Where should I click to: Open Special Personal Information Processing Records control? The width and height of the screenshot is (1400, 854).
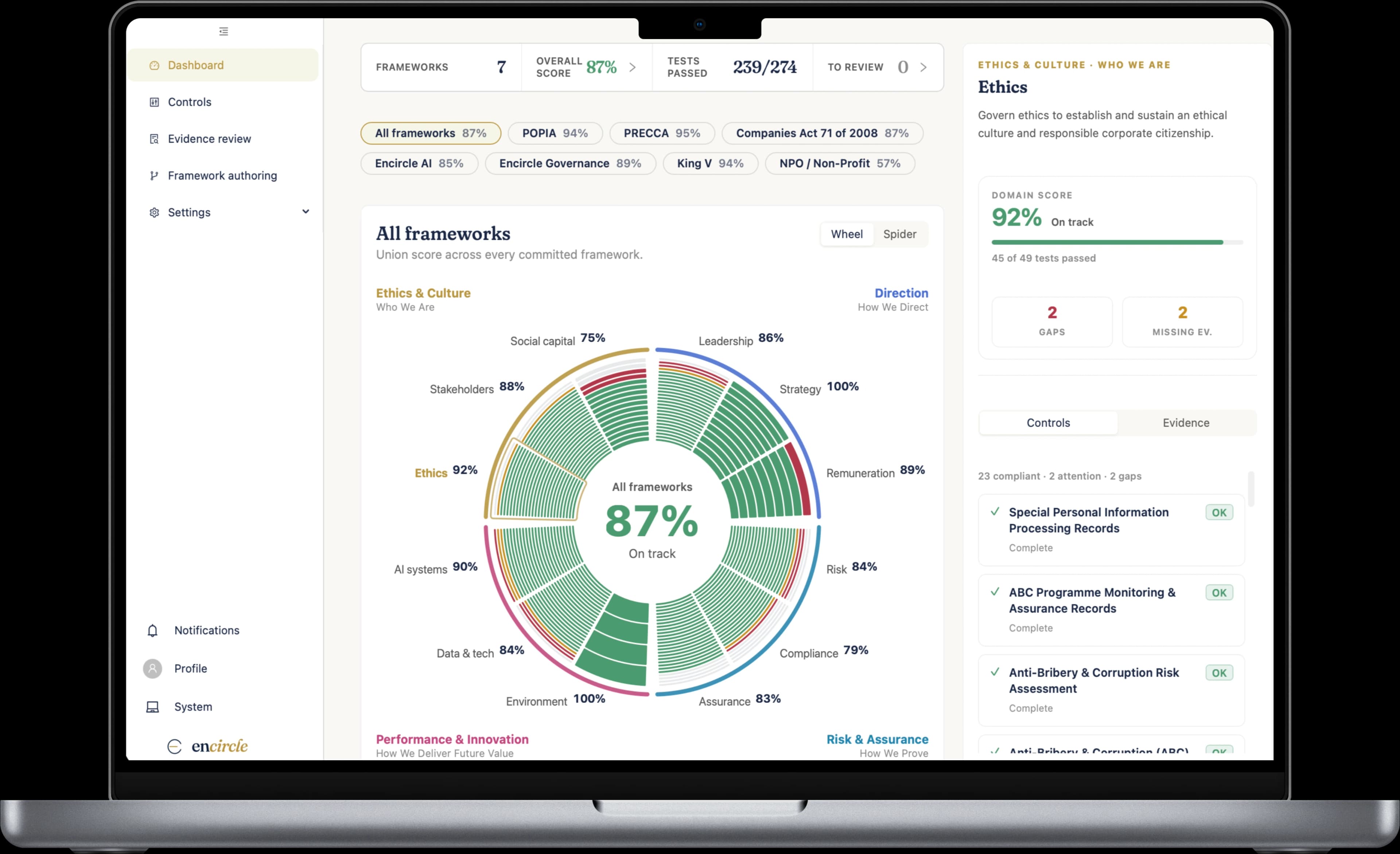click(1111, 529)
